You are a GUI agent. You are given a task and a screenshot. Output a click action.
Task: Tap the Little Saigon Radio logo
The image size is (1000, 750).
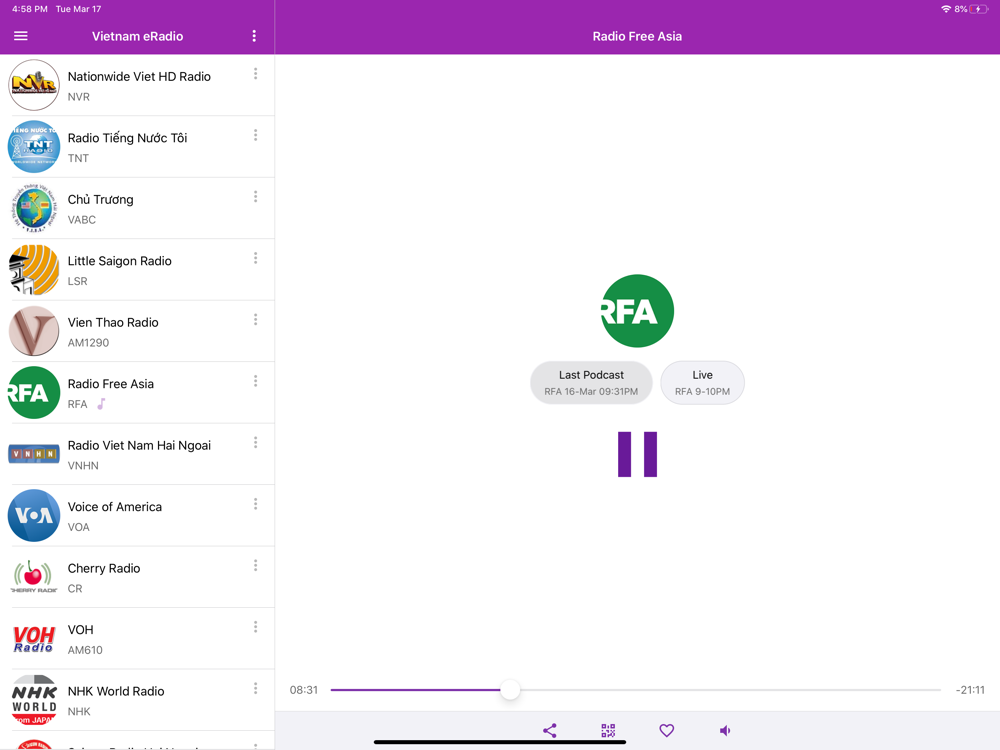[x=34, y=269]
